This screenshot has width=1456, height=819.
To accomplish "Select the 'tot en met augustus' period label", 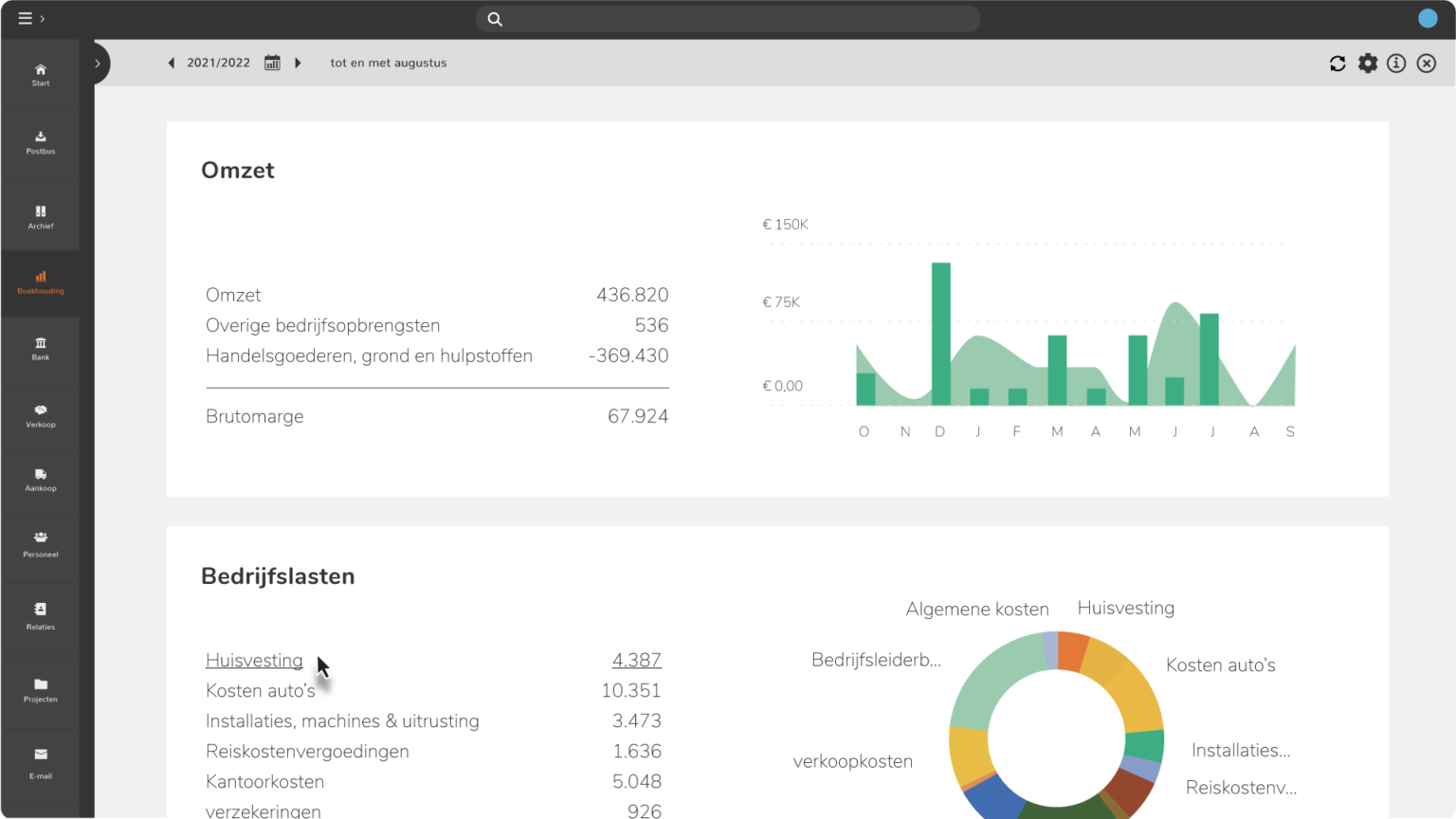I will [x=388, y=63].
